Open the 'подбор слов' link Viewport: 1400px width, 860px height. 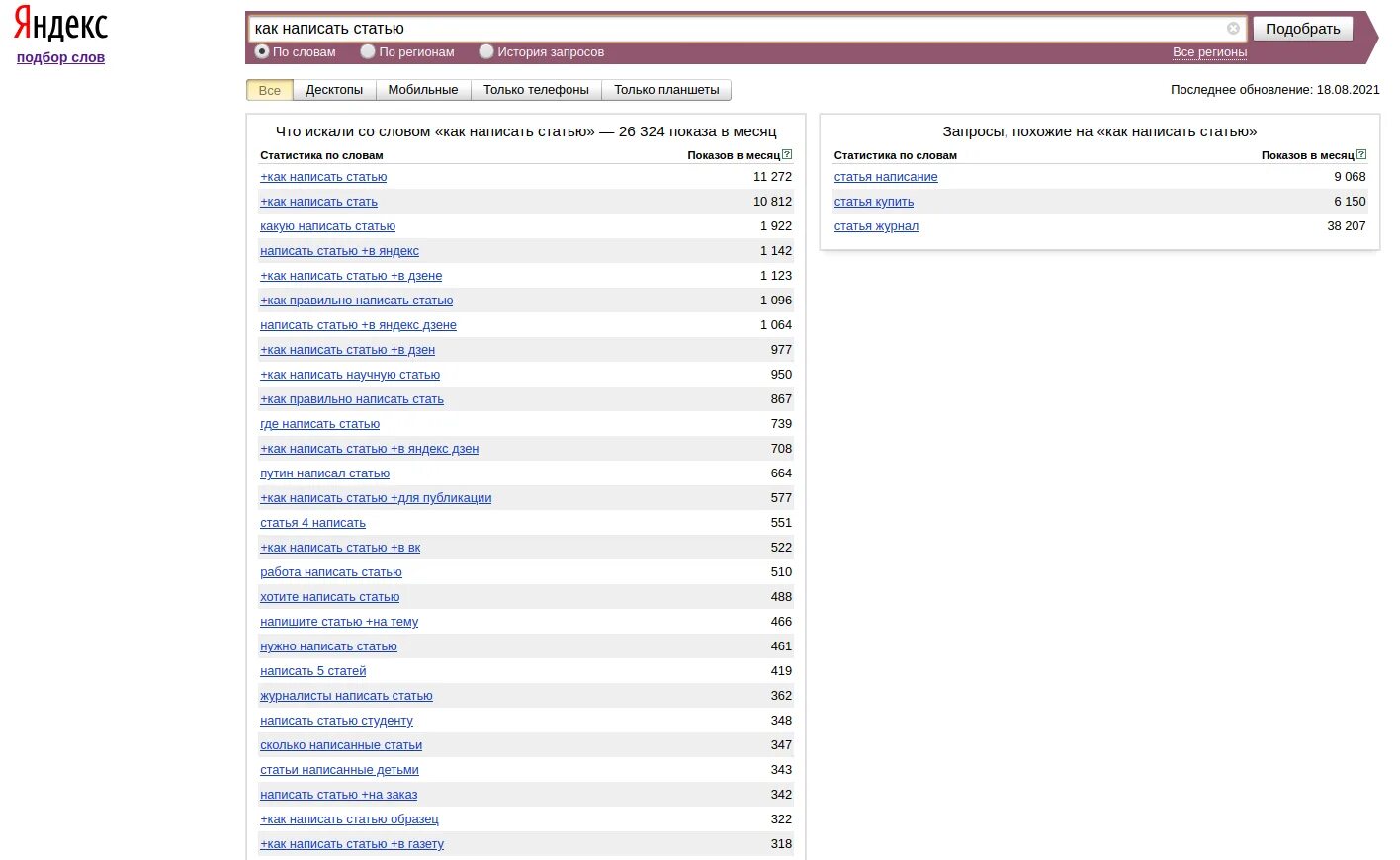pyautogui.click(x=60, y=57)
